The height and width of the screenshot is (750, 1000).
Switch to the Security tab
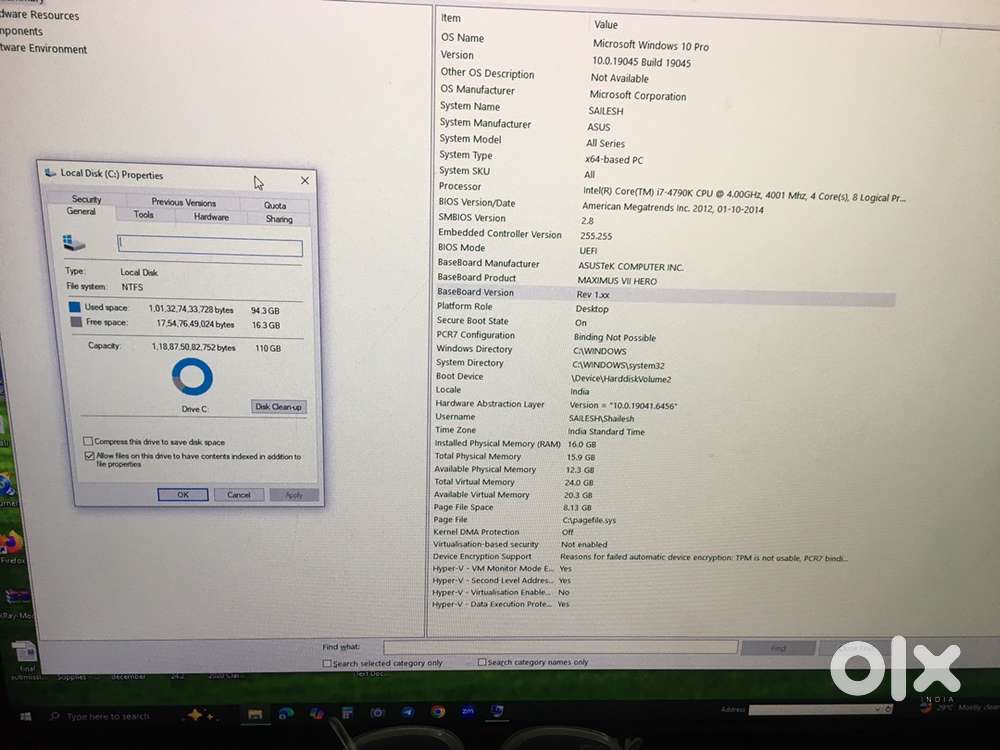(86, 199)
